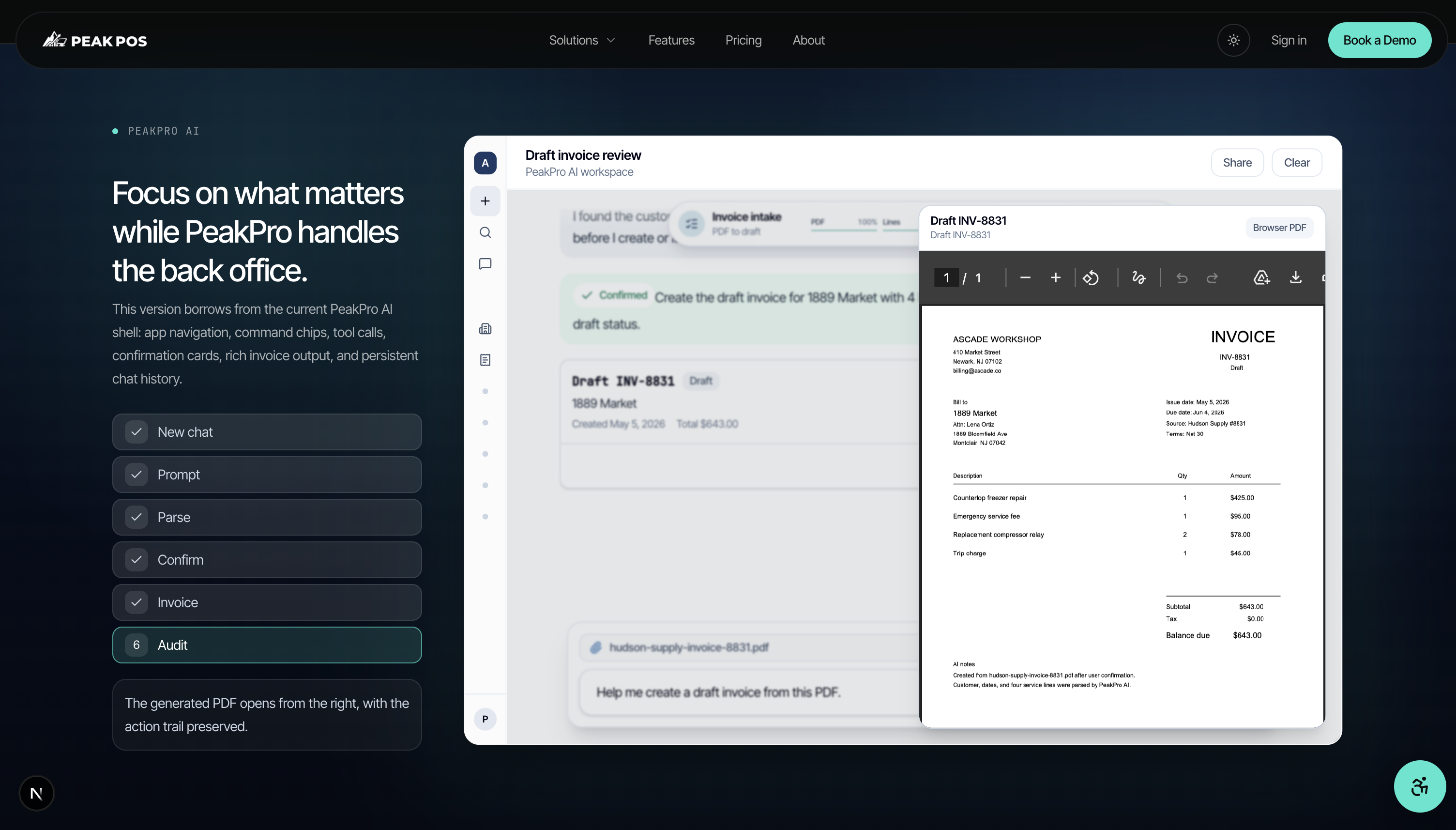Open the About nav link
1456x830 pixels.
point(808,40)
